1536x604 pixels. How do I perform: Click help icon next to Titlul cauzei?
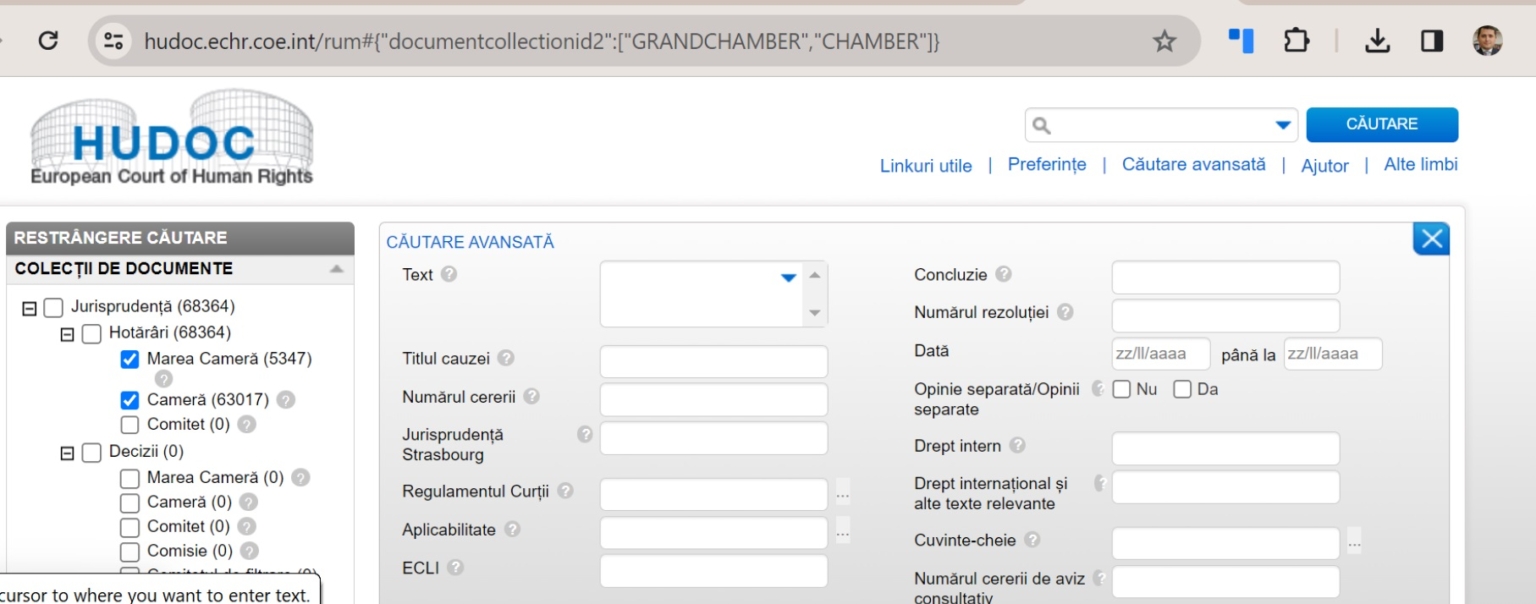pyautogui.click(x=506, y=358)
